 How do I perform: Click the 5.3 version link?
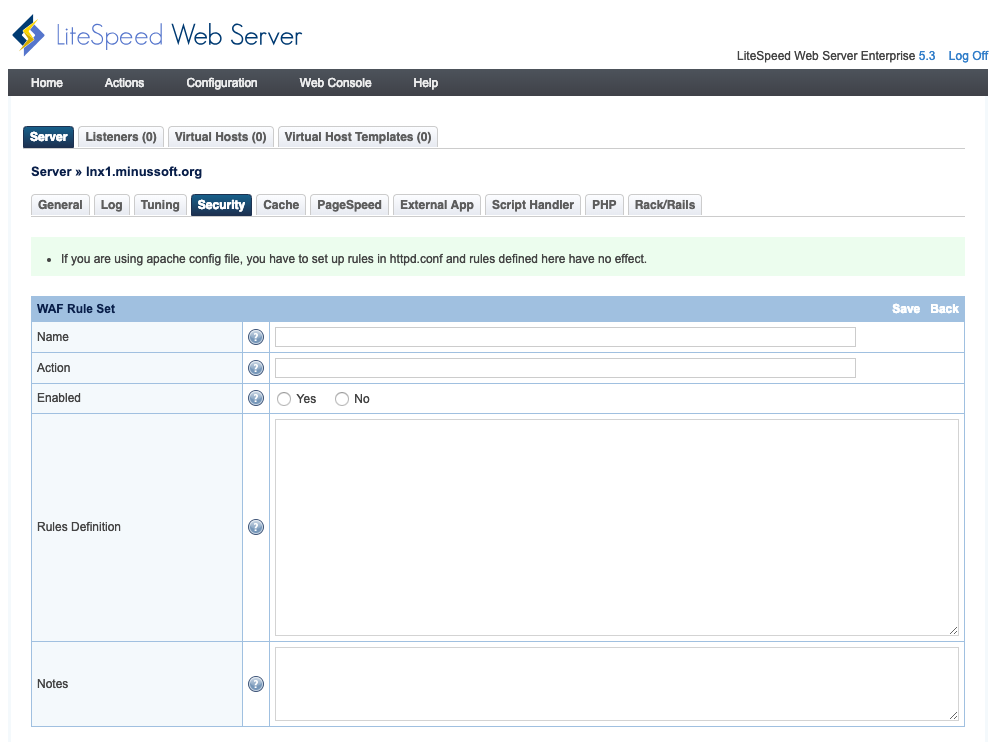(927, 56)
